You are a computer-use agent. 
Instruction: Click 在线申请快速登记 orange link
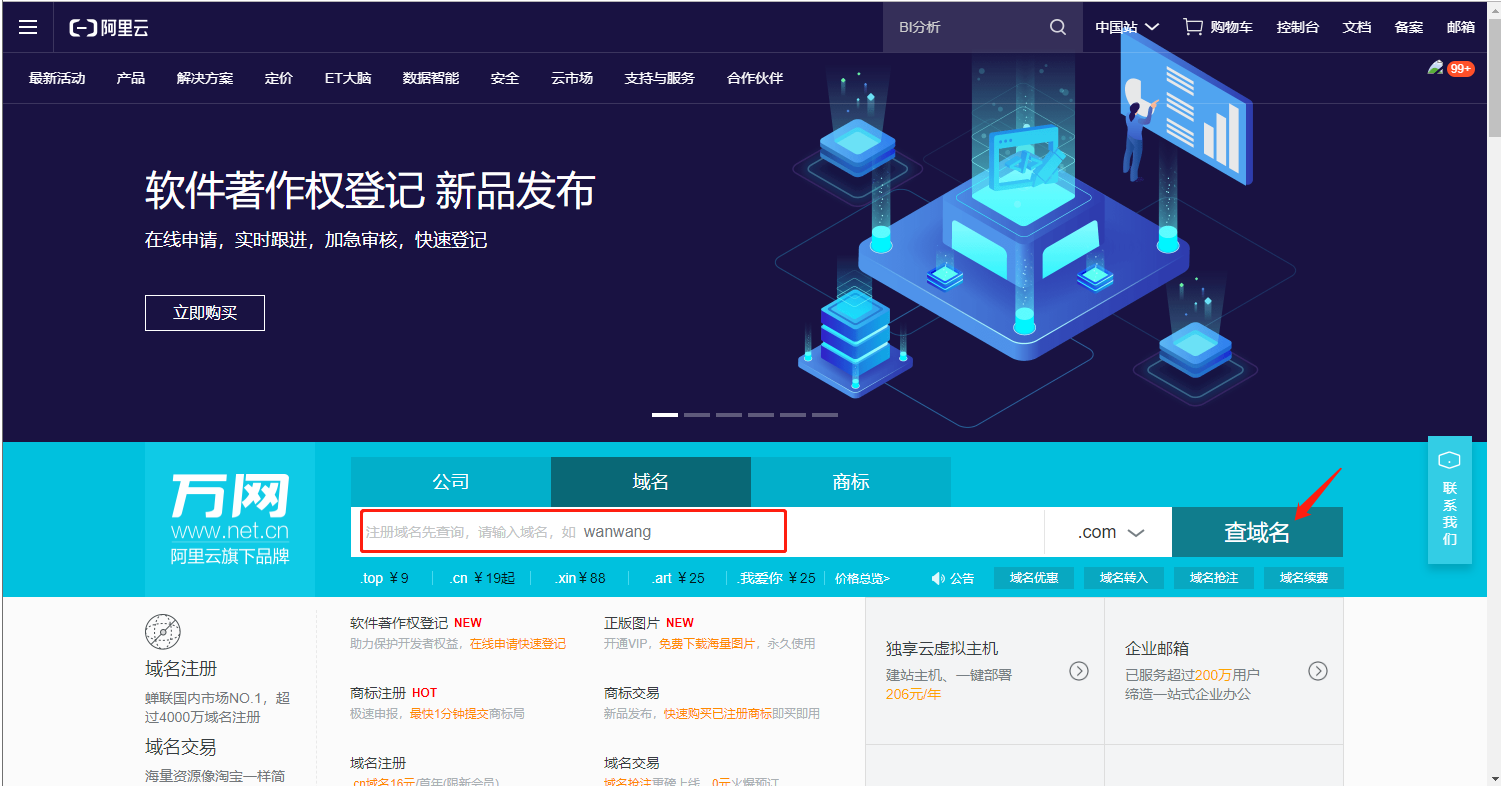[x=518, y=644]
